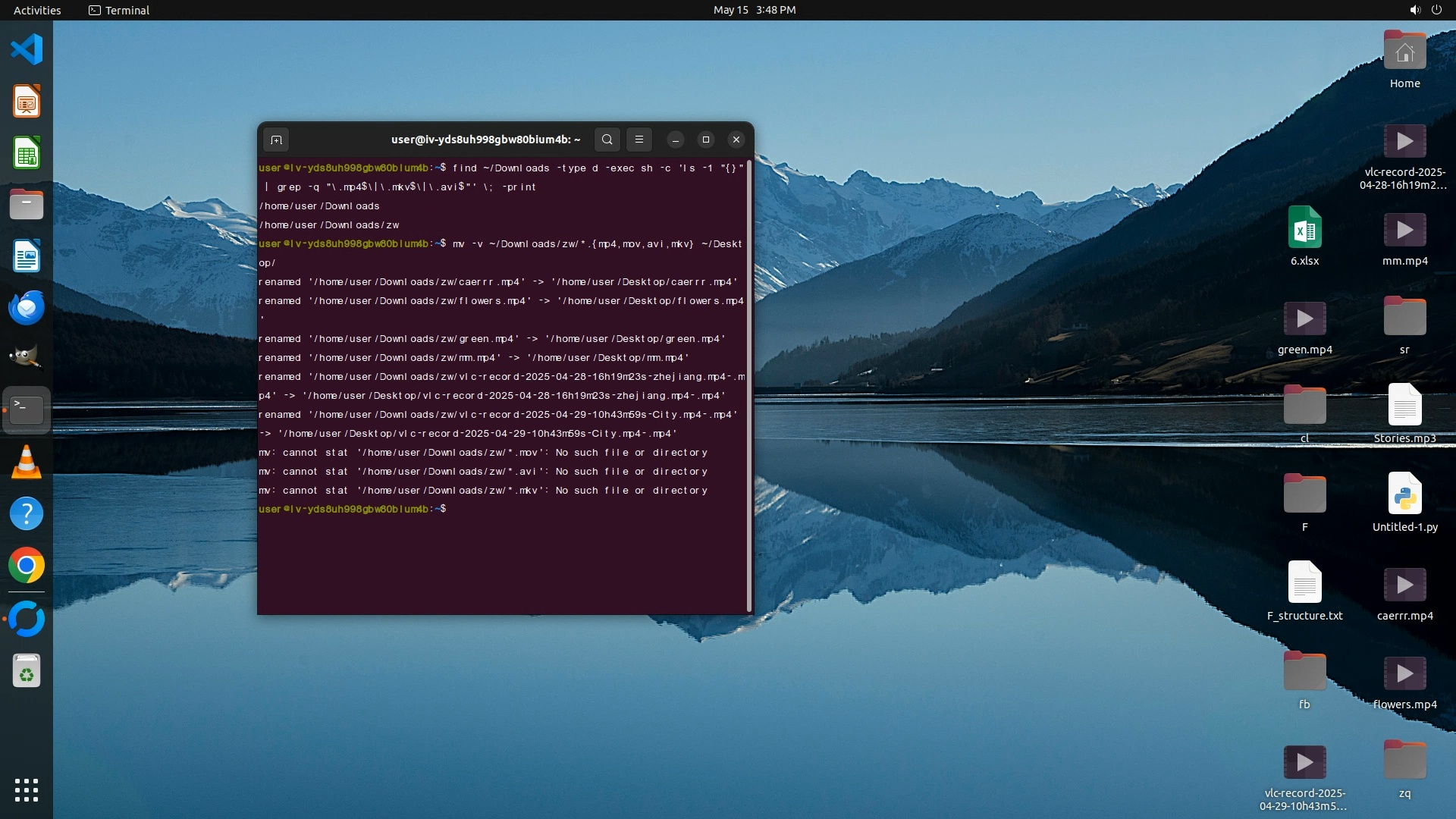Image resolution: width=1456 pixels, height=819 pixels.
Task: Launch VLC media player from dock
Action: [27, 462]
